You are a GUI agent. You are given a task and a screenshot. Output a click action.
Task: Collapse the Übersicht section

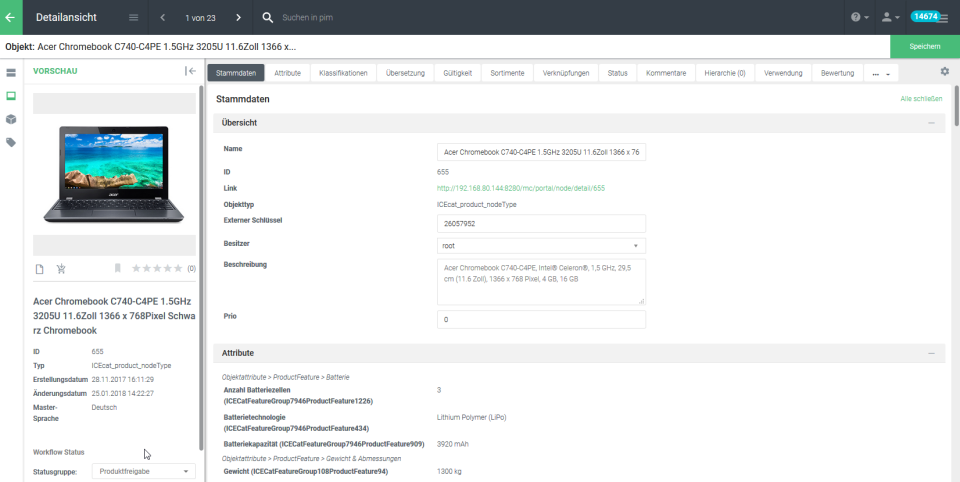931,123
